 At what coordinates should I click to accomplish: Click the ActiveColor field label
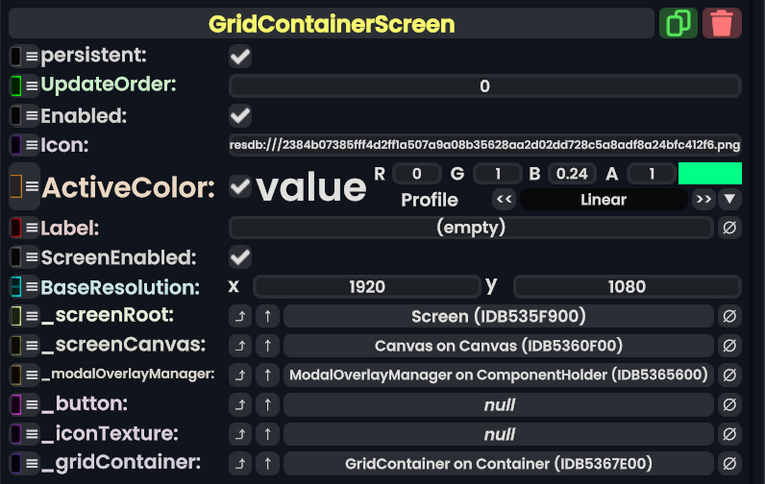128,187
